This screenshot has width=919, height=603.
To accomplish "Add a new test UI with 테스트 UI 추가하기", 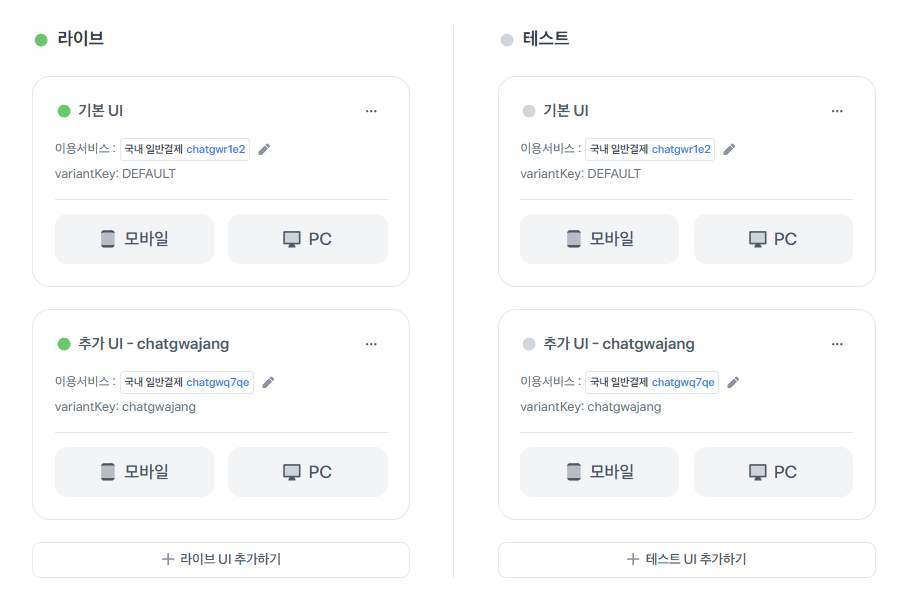I will (686, 560).
